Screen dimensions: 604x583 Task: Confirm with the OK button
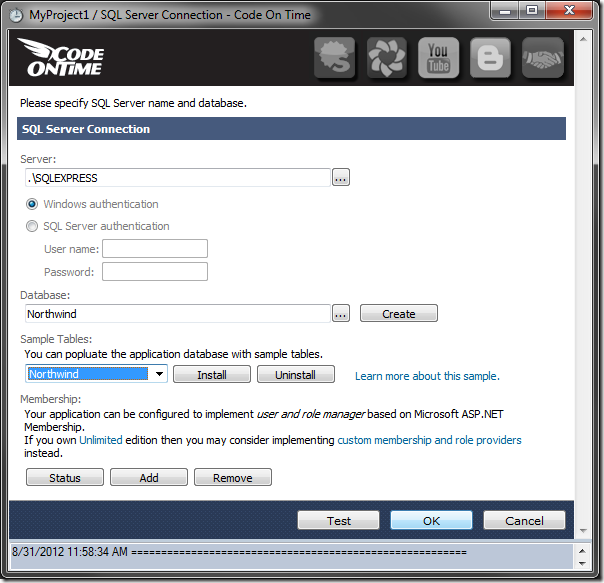[431, 520]
